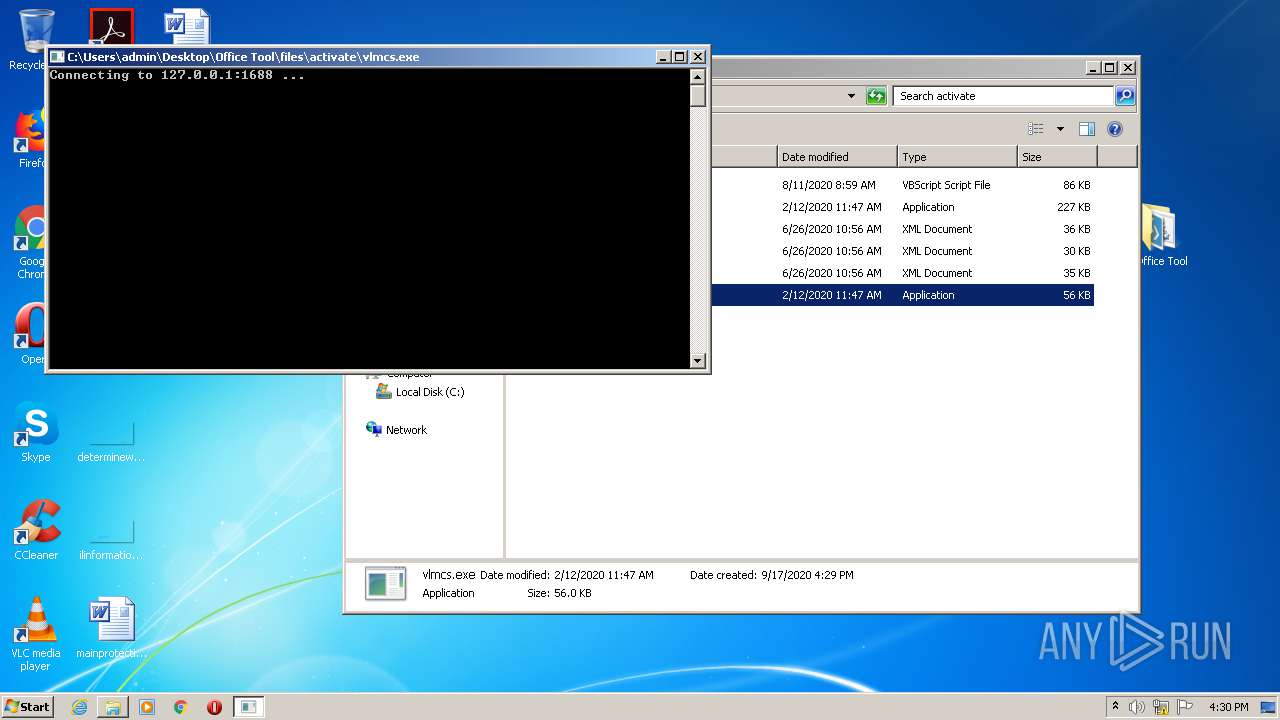This screenshot has width=1280, height=720.
Task: Open the network tray icon
Action: pos(1161,707)
